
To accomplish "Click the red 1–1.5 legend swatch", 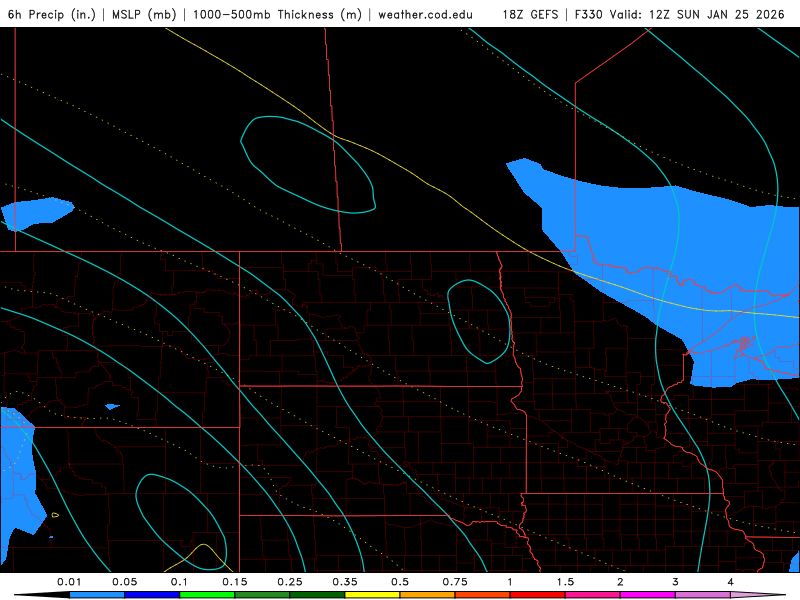I will (x=538, y=595).
